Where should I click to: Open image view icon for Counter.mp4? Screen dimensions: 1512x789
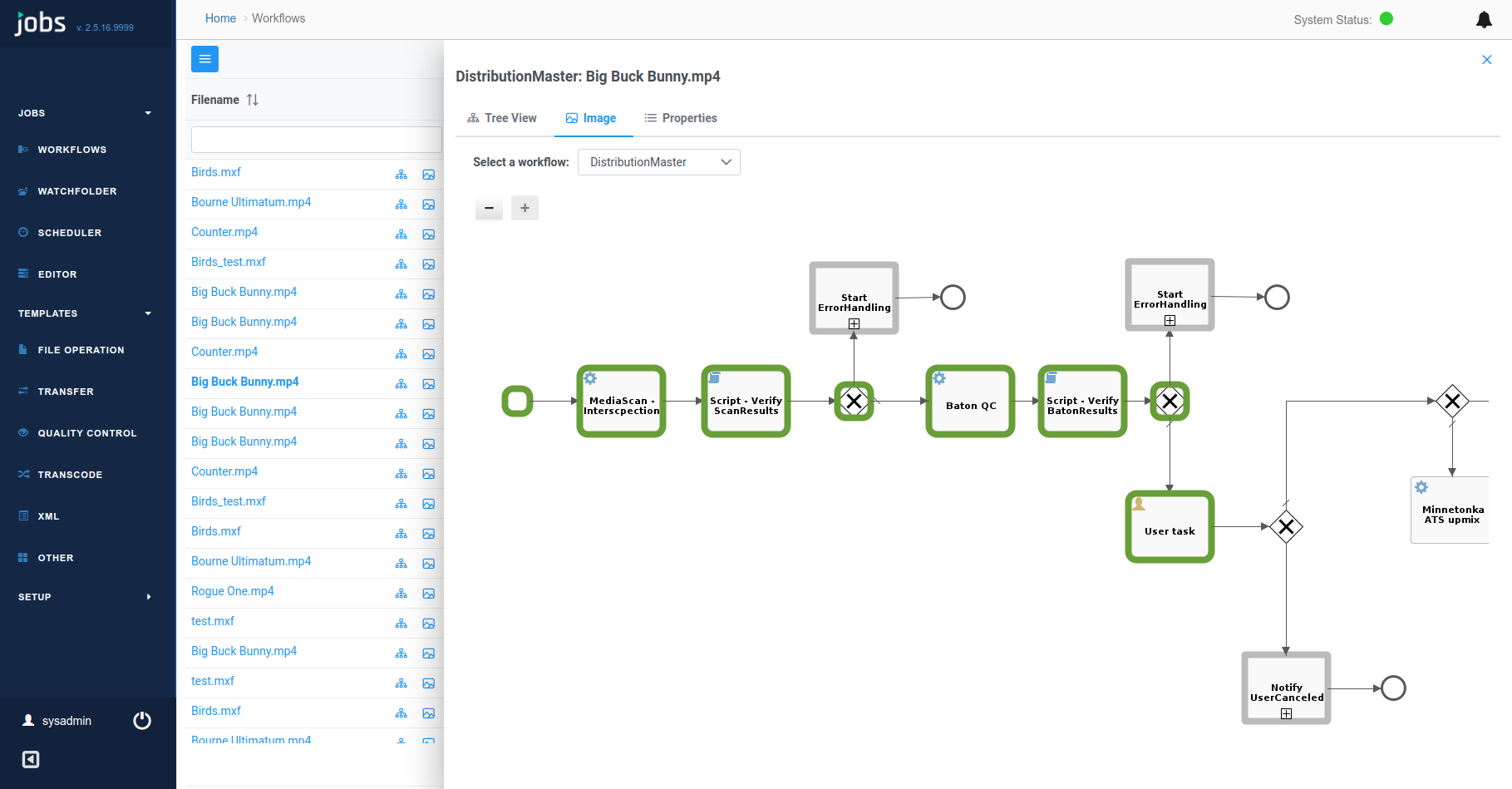tap(429, 234)
